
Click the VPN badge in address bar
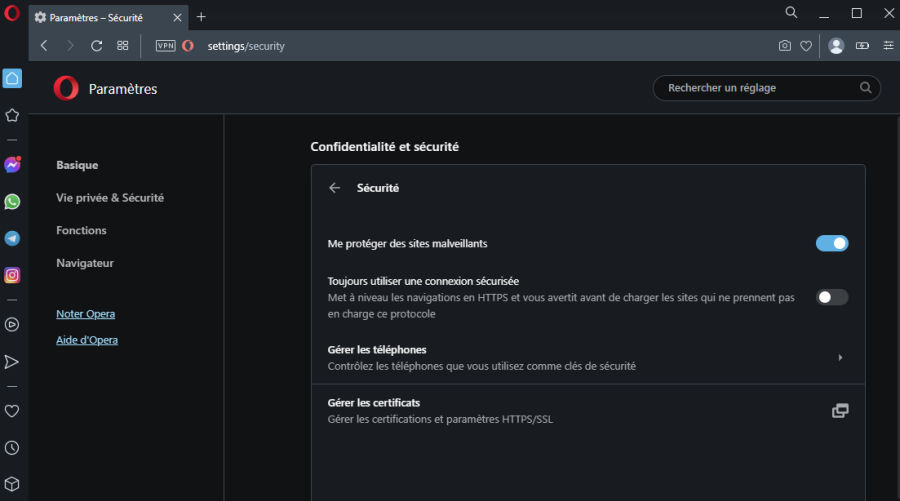165,46
